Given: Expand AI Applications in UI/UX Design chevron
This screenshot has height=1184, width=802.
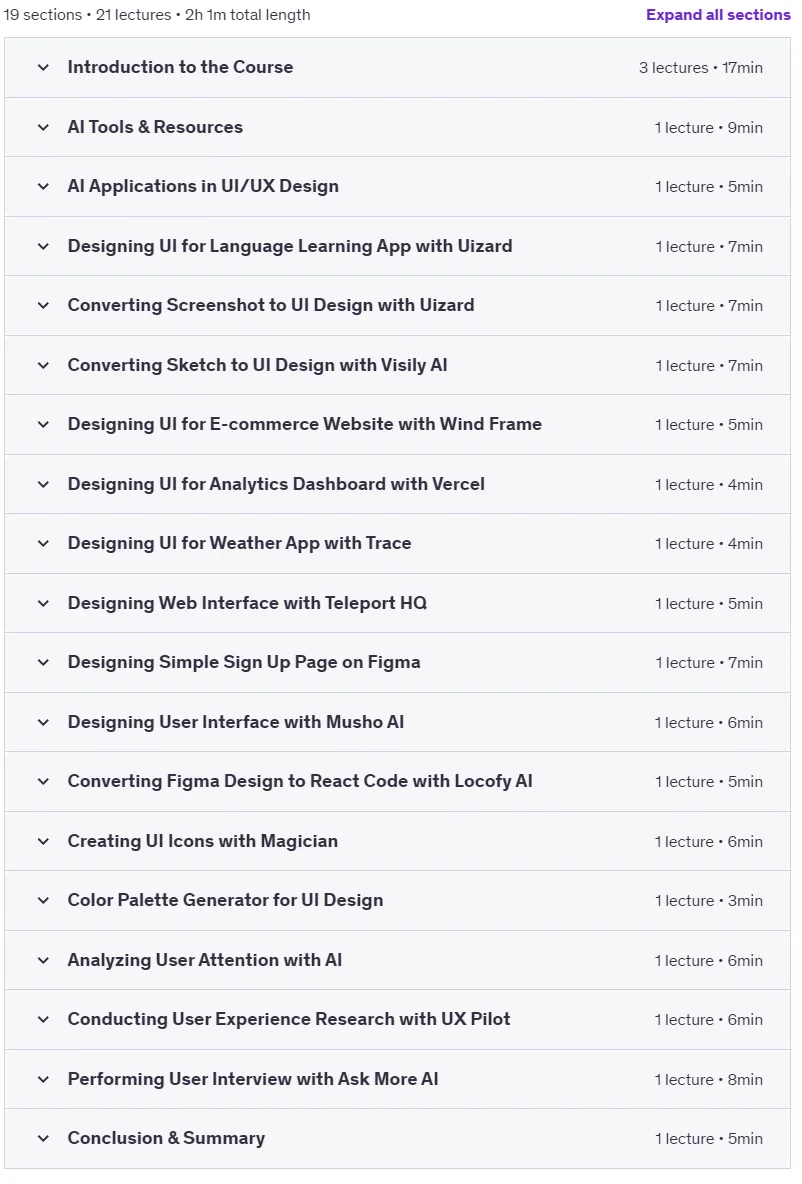Looking at the screenshot, I should pos(43,187).
